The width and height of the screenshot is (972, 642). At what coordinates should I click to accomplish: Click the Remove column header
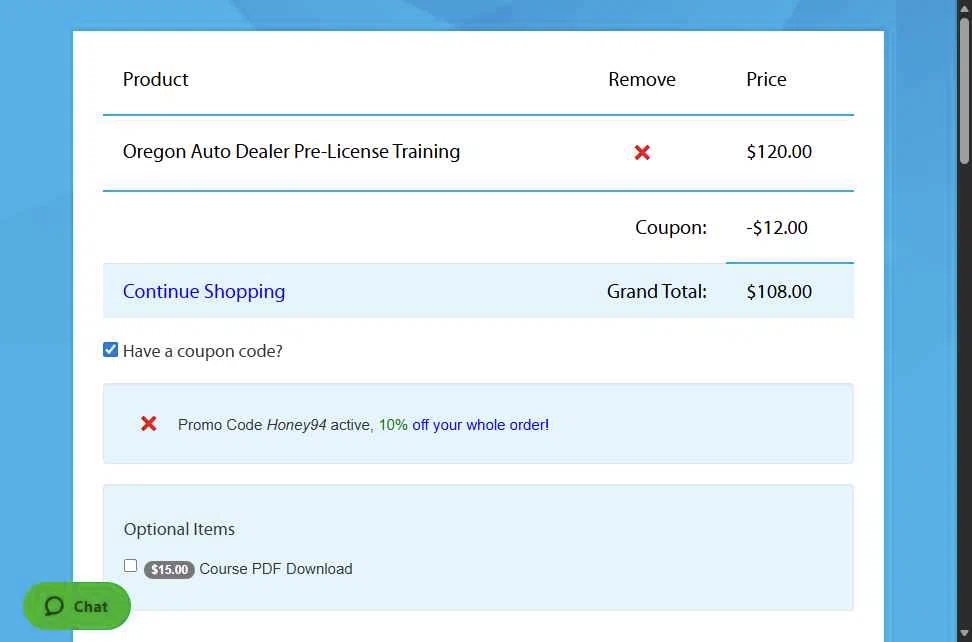[642, 79]
